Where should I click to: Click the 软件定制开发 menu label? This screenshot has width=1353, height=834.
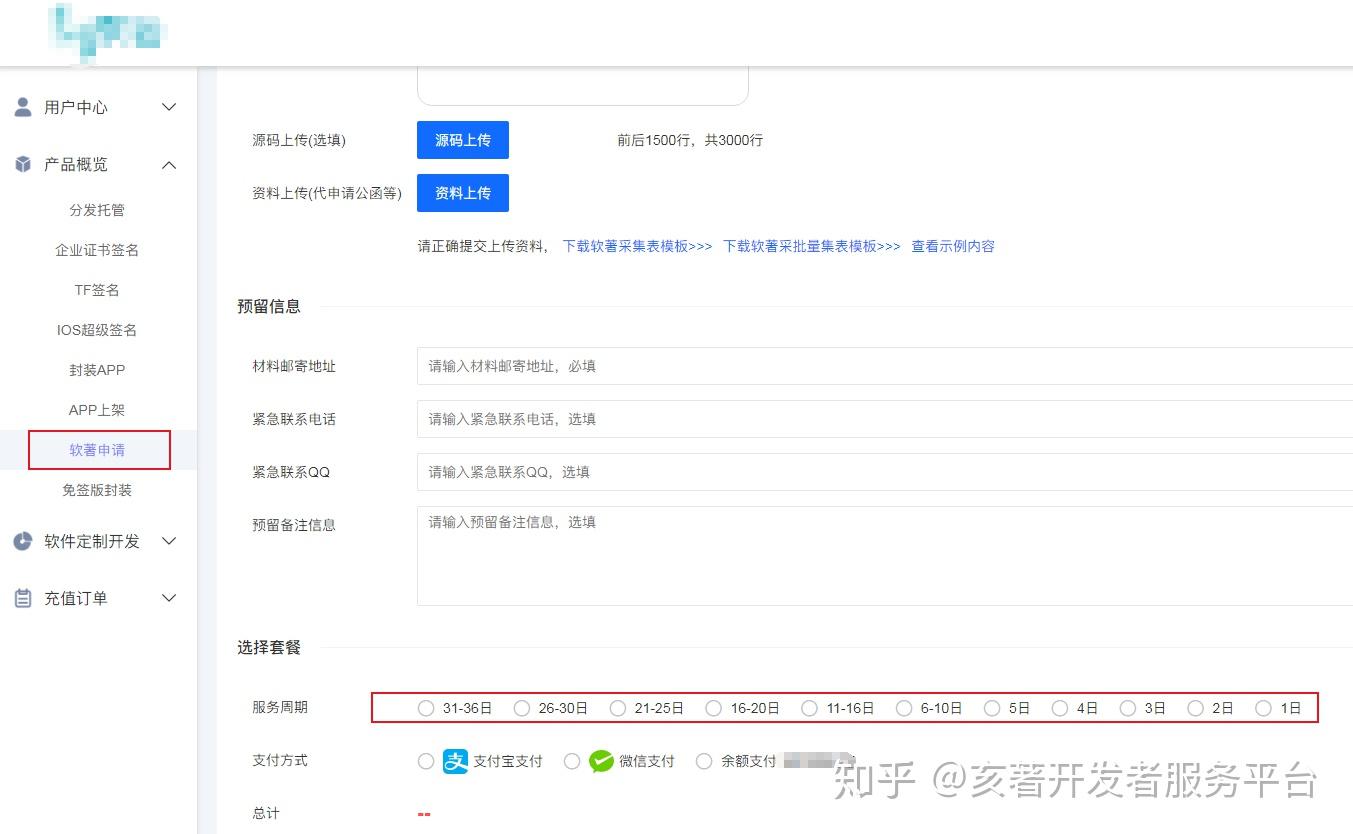pyautogui.click(x=92, y=541)
